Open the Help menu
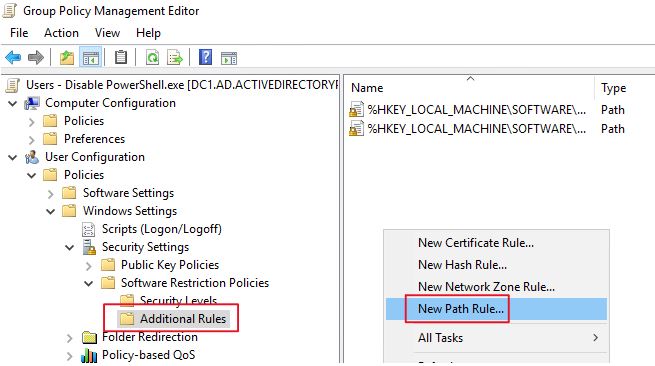Viewport: 655px width, 366px height. coord(148,33)
